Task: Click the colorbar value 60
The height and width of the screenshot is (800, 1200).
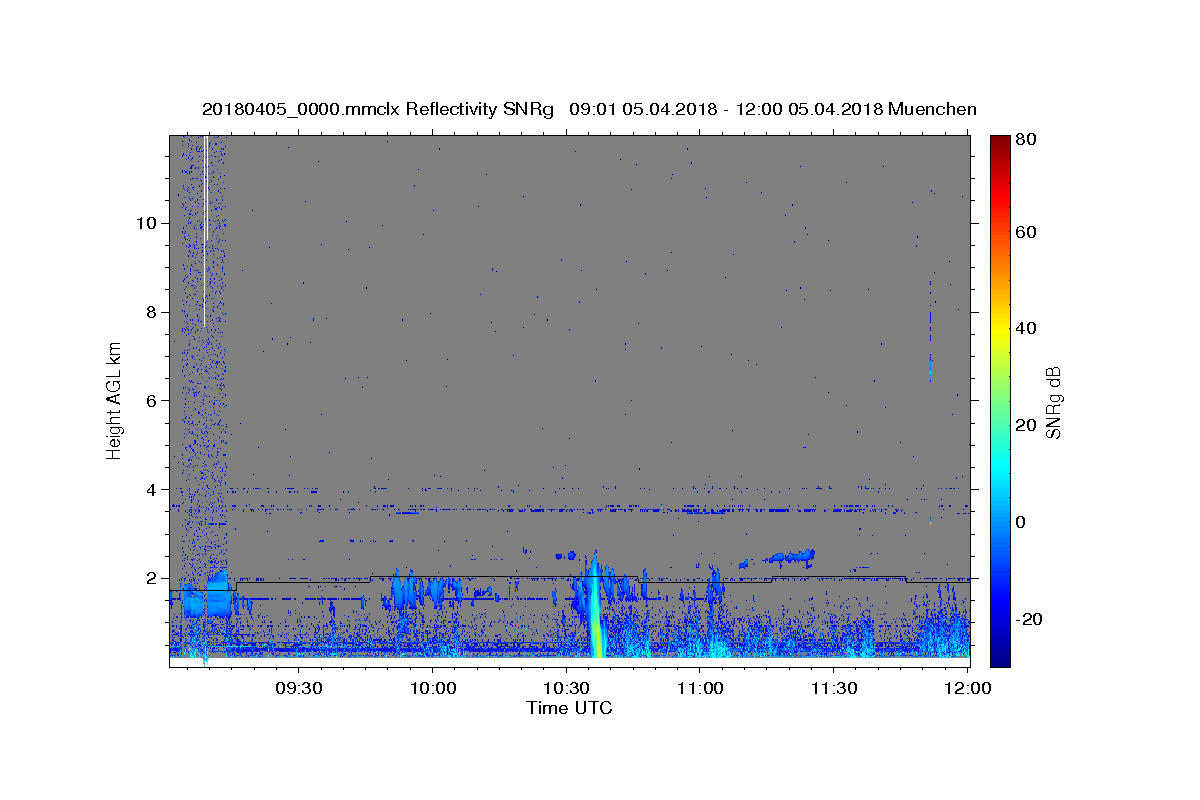Action: (1027, 232)
